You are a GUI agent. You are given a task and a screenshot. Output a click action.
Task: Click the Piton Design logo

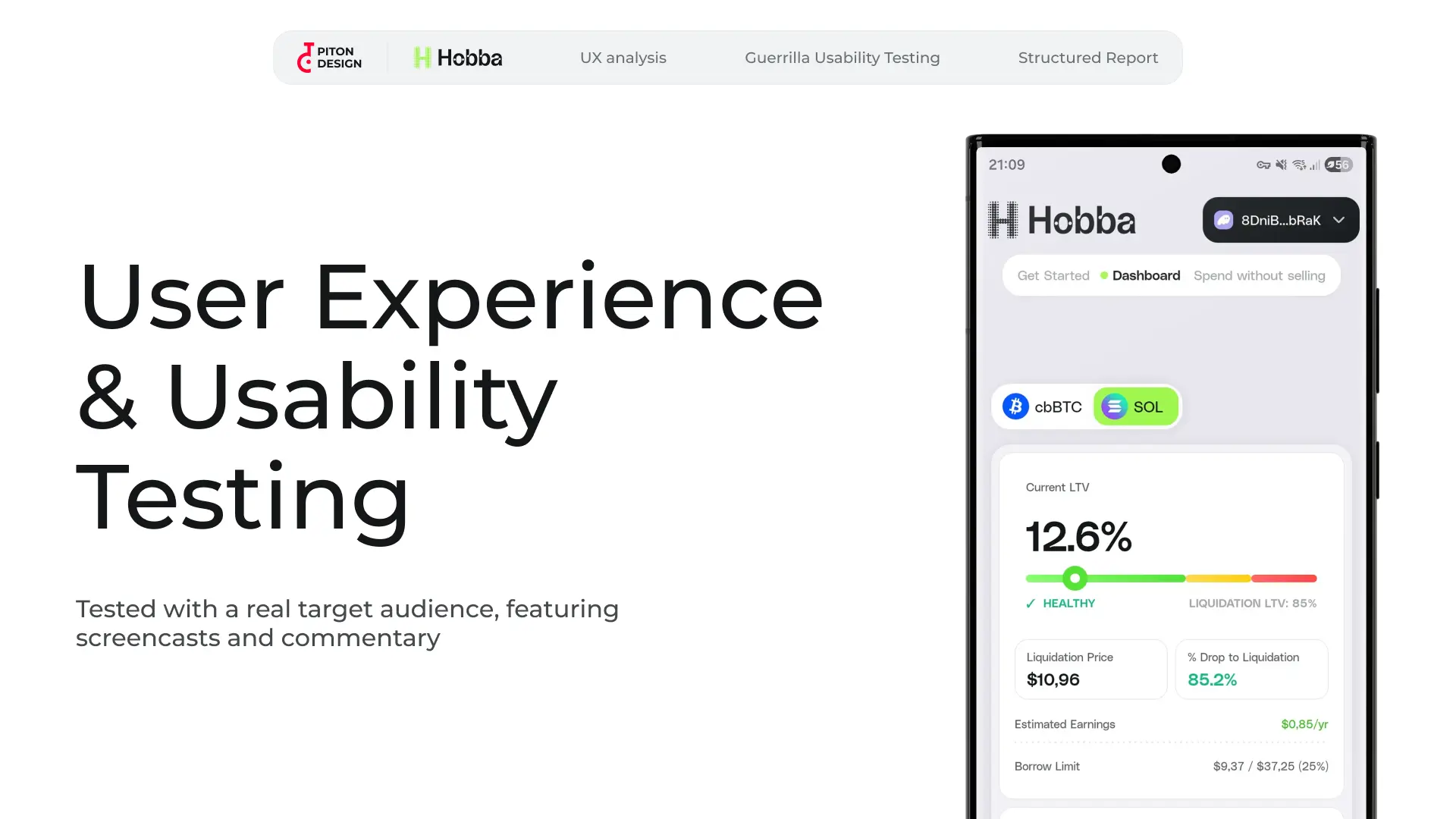[x=329, y=58]
